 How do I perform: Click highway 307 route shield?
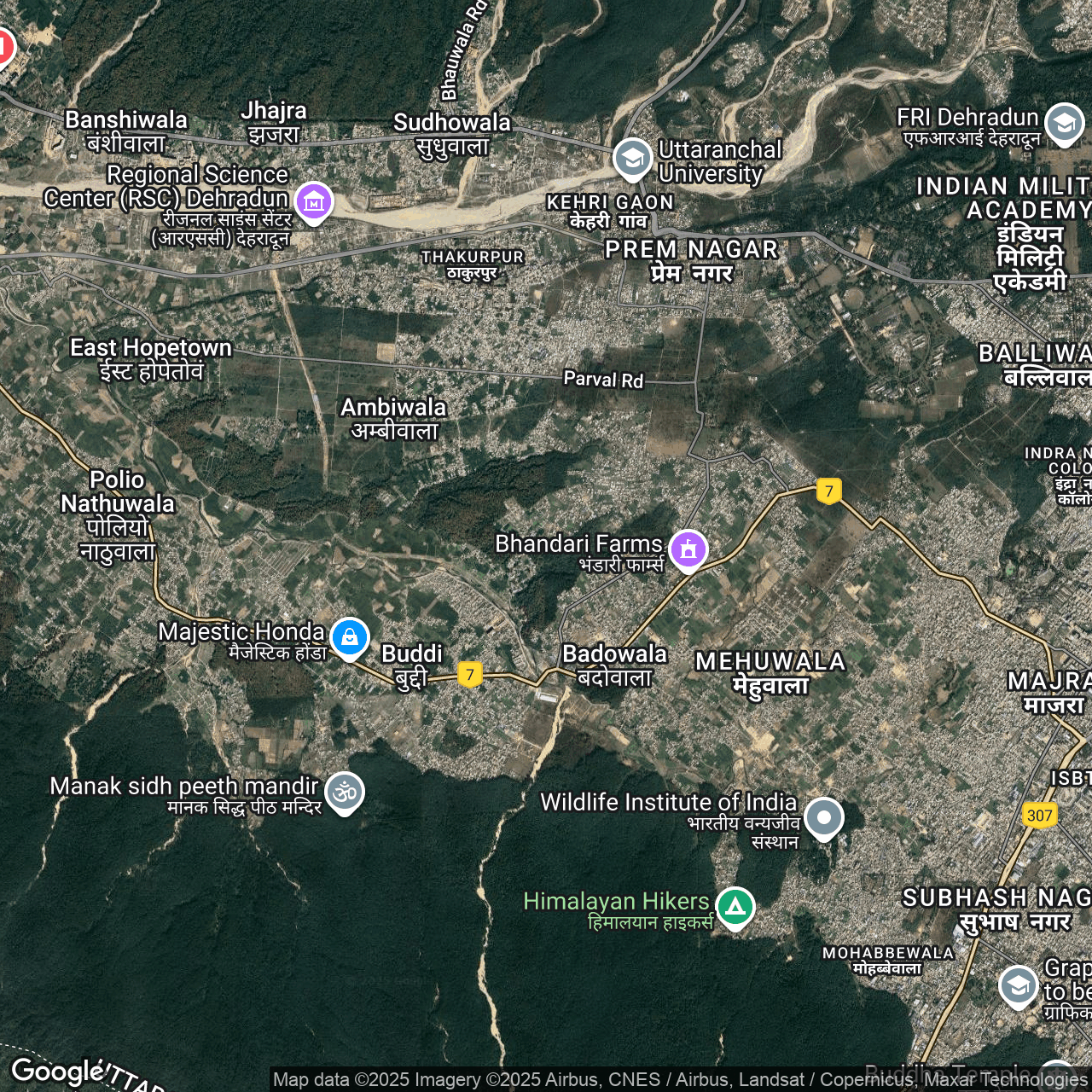[1039, 815]
